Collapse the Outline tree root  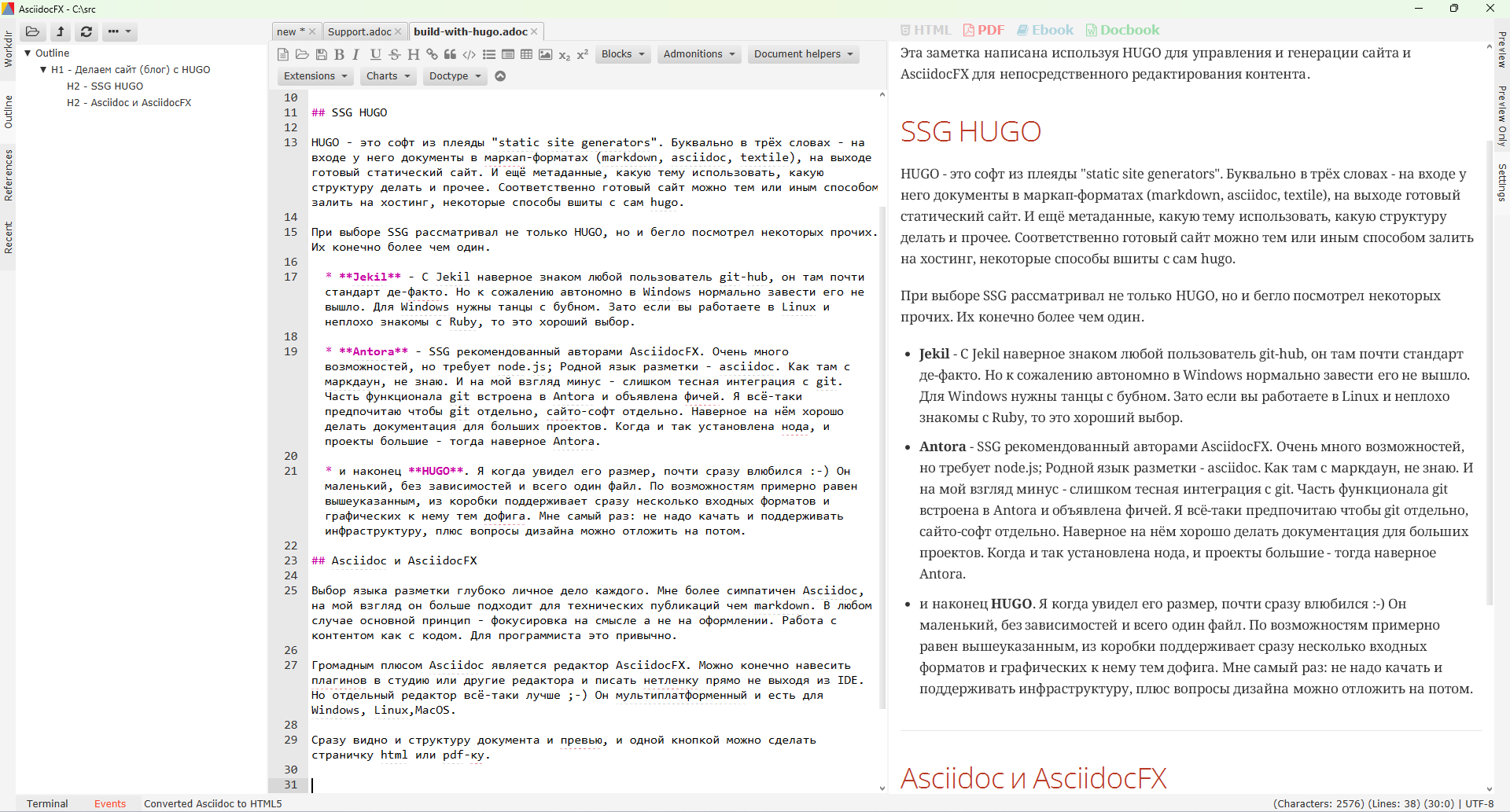point(28,53)
